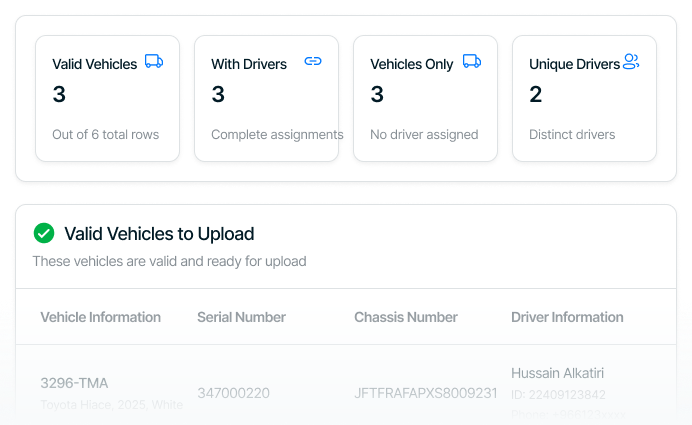Click the link icon beside With Drivers
Viewport: 692px width, 425px height.
(x=313, y=61)
